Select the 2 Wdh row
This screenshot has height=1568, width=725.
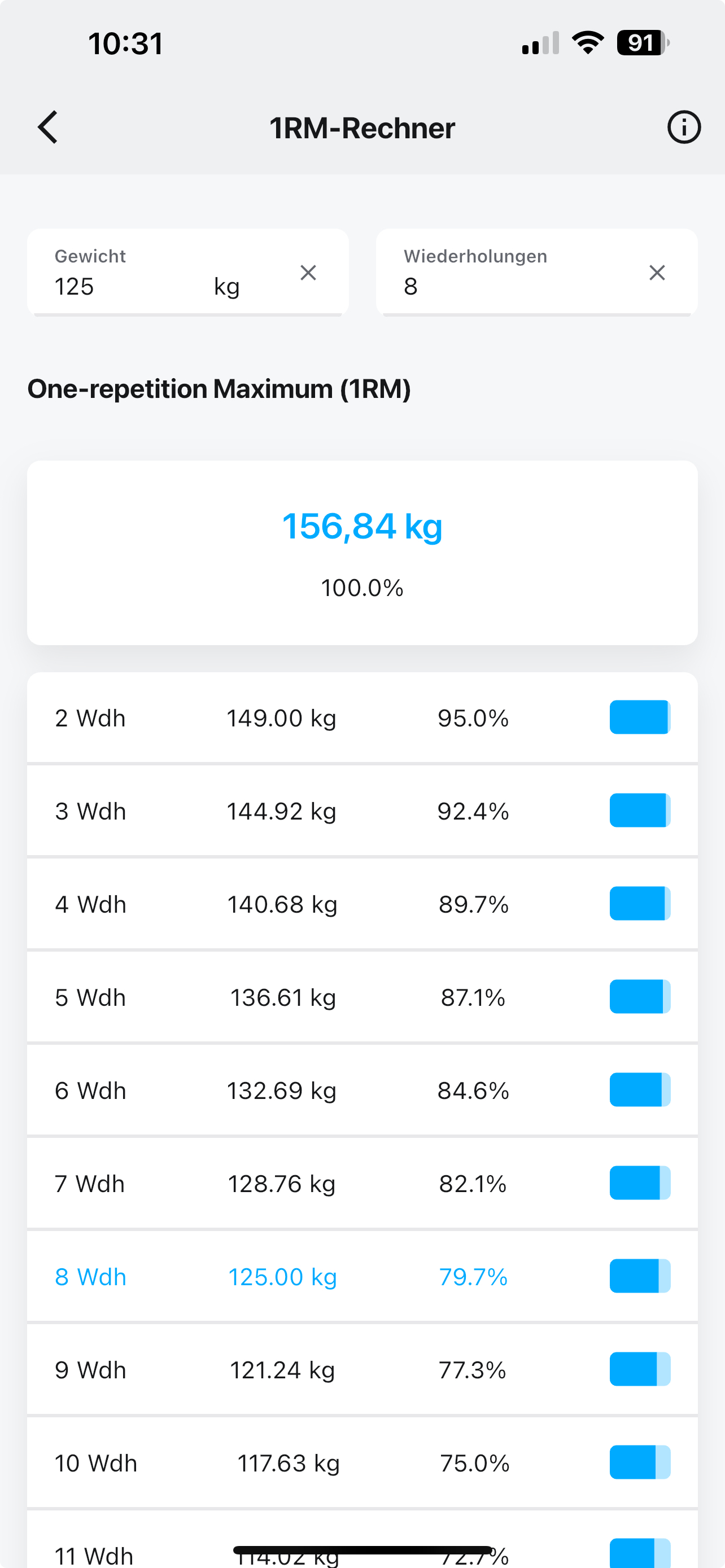362,717
